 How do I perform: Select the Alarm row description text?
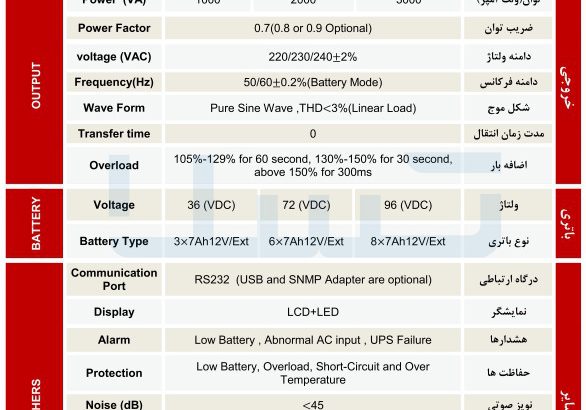(x=313, y=340)
